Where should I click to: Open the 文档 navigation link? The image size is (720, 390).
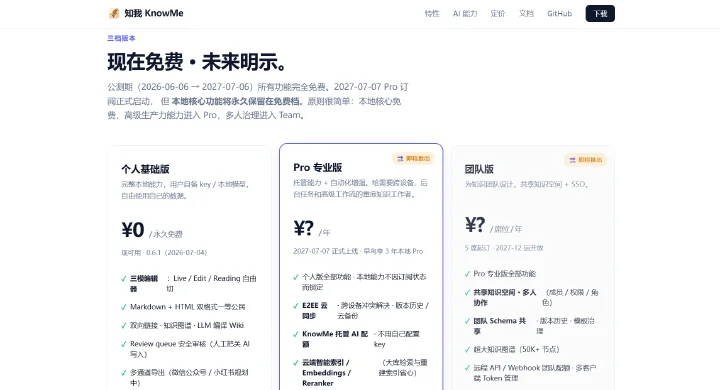(x=526, y=14)
